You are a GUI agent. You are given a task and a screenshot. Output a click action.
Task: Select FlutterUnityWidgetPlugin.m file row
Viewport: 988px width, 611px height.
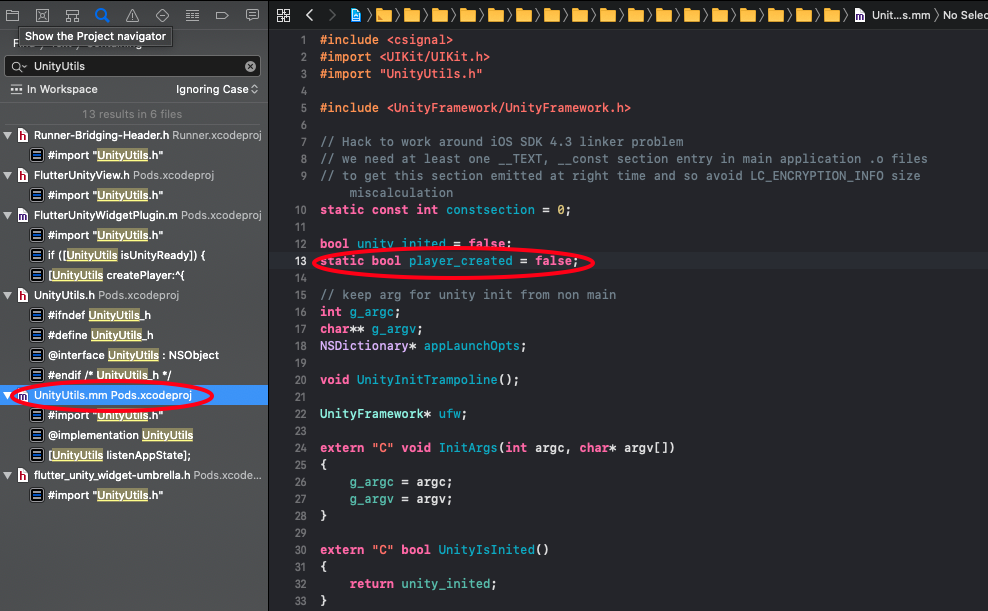pyautogui.click(x=134, y=215)
